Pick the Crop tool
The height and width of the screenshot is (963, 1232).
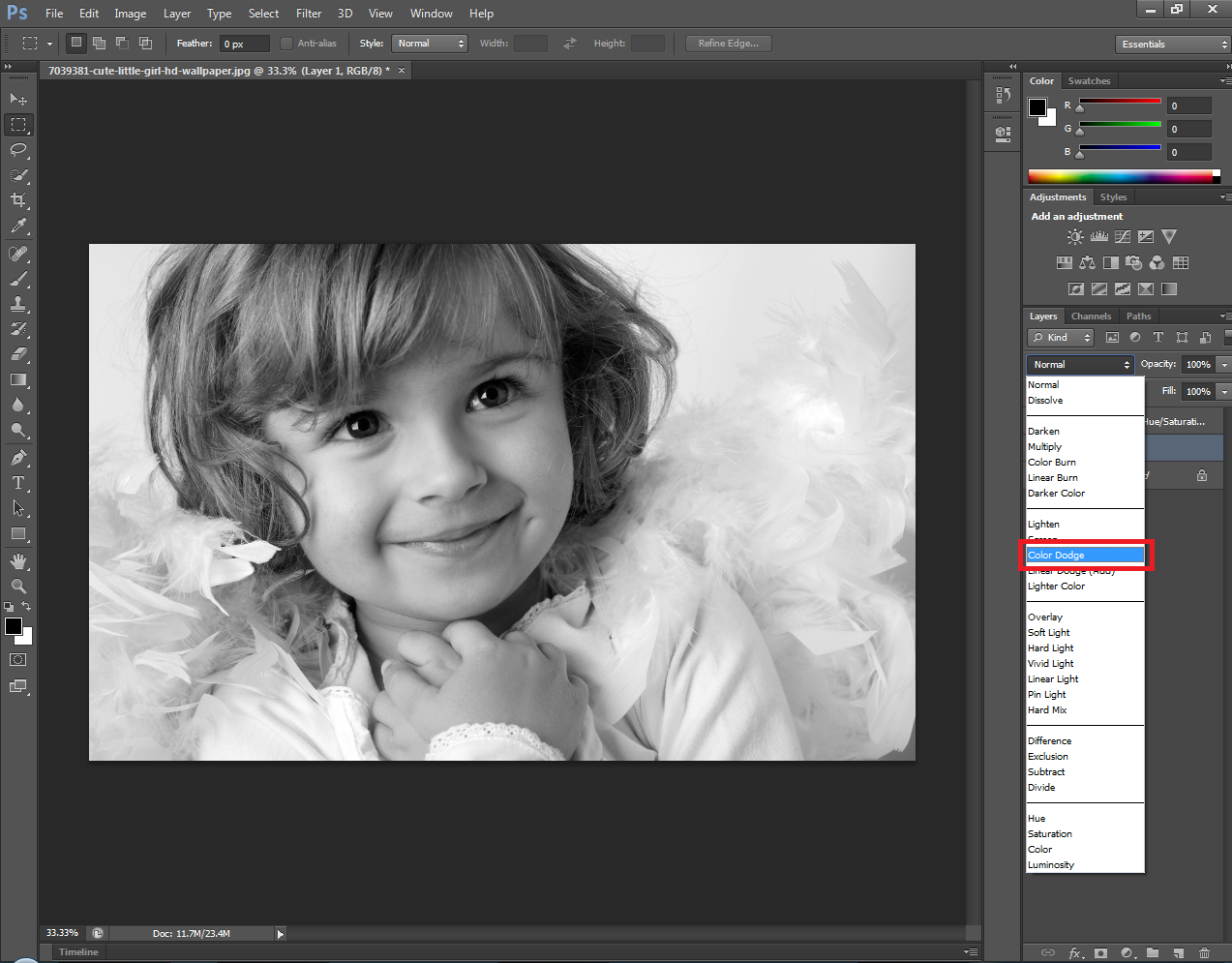click(18, 200)
